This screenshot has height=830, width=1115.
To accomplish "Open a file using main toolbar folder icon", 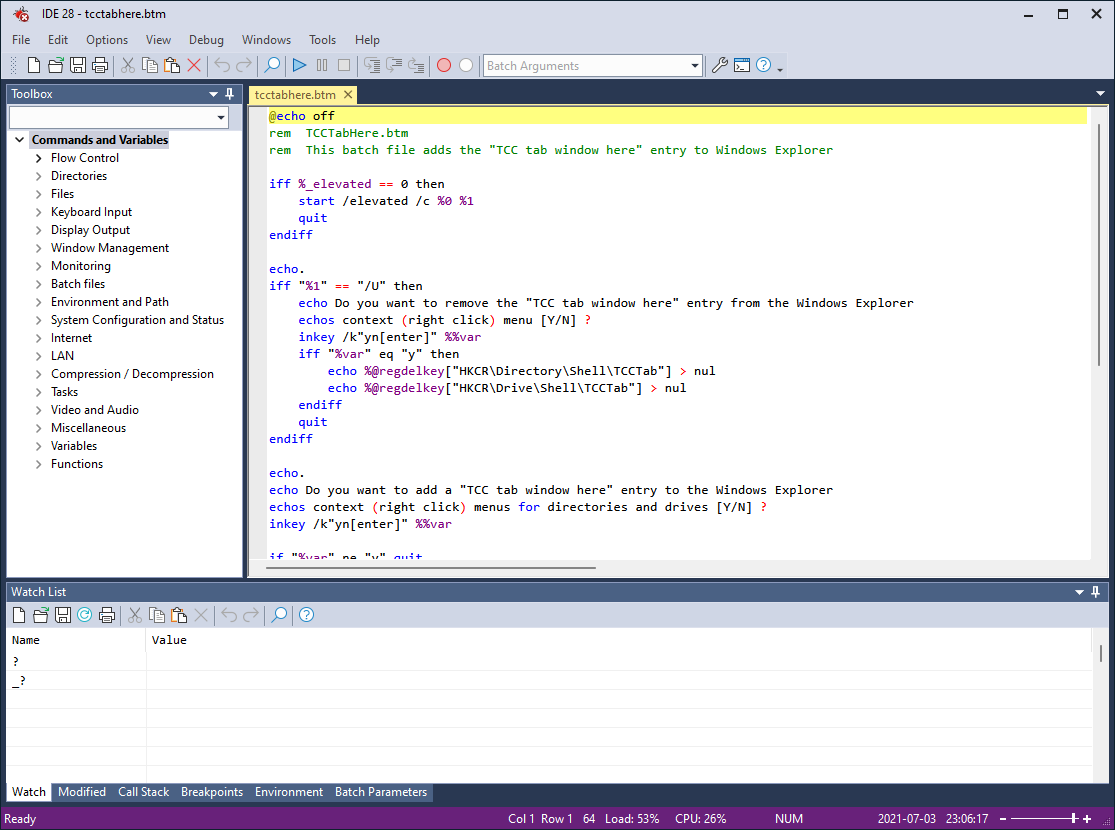I will click(x=55, y=65).
